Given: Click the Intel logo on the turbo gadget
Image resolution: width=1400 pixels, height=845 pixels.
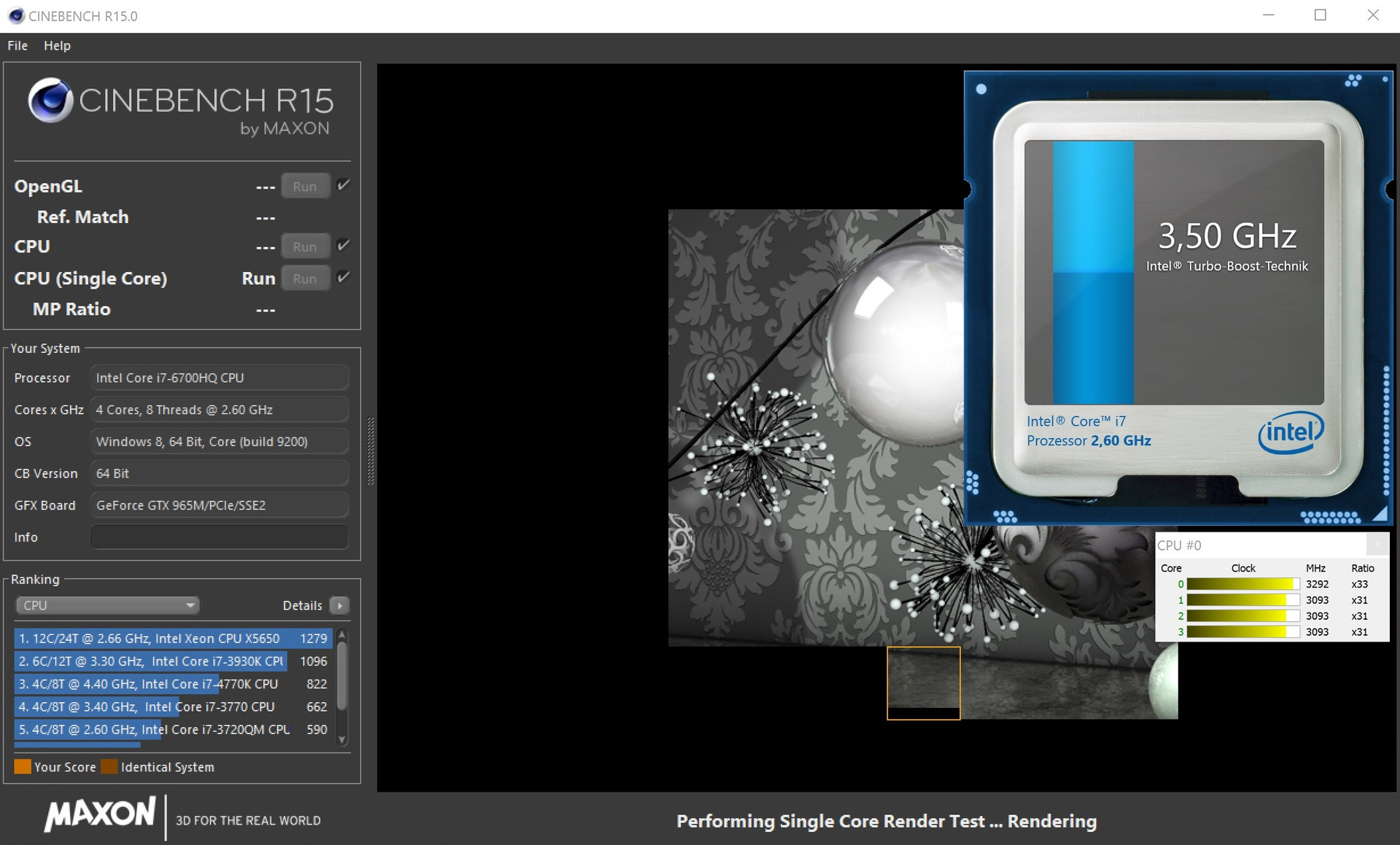Looking at the screenshot, I should (x=1290, y=432).
